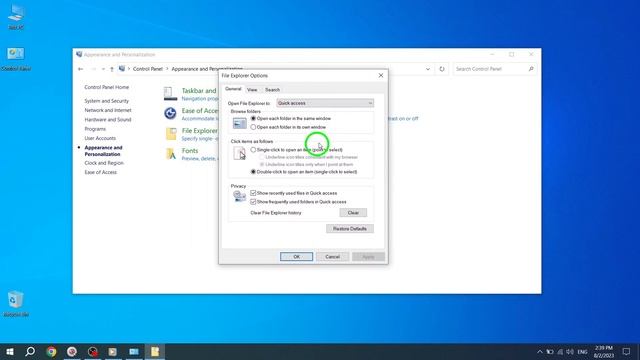Click File Explorer Options folder icon
The width and height of the screenshot is (640, 360).
pos(171,133)
